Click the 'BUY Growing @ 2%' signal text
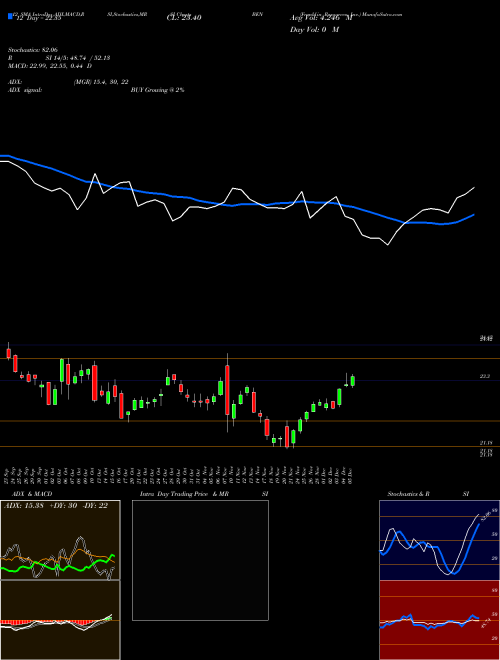This screenshot has width=500, height=660. coord(157,90)
